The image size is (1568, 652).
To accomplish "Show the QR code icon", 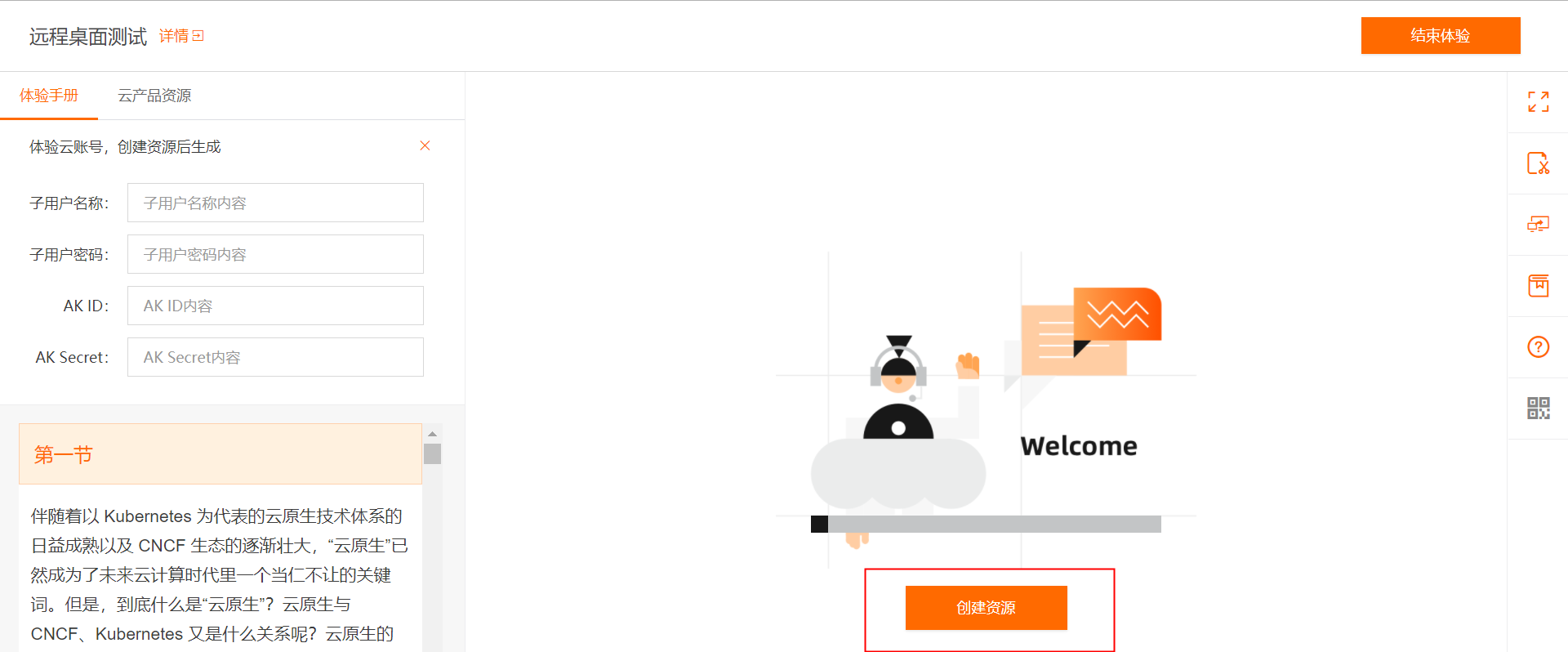I will [x=1538, y=409].
